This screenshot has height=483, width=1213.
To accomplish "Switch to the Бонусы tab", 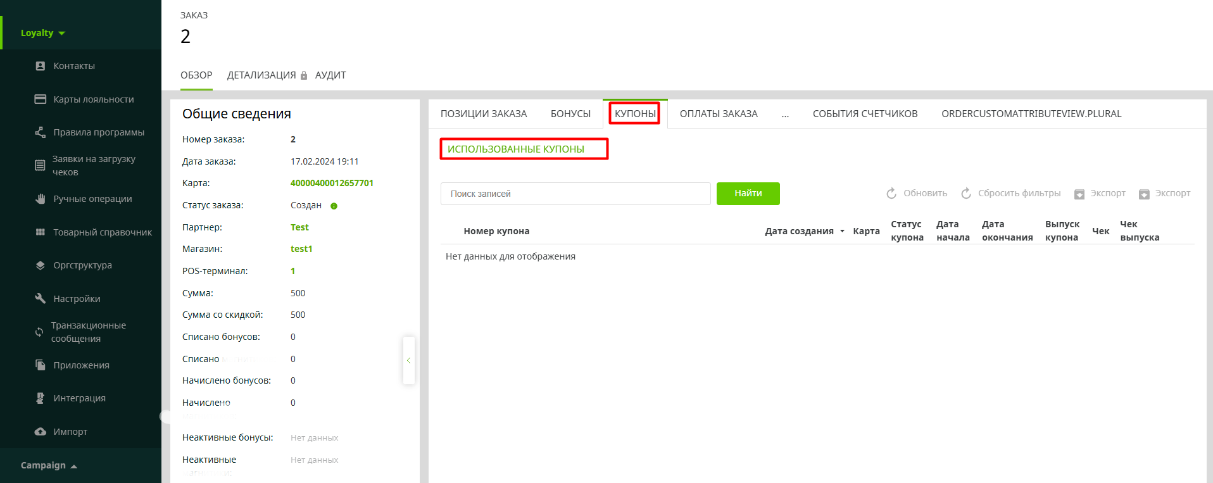I will pyautogui.click(x=570, y=114).
